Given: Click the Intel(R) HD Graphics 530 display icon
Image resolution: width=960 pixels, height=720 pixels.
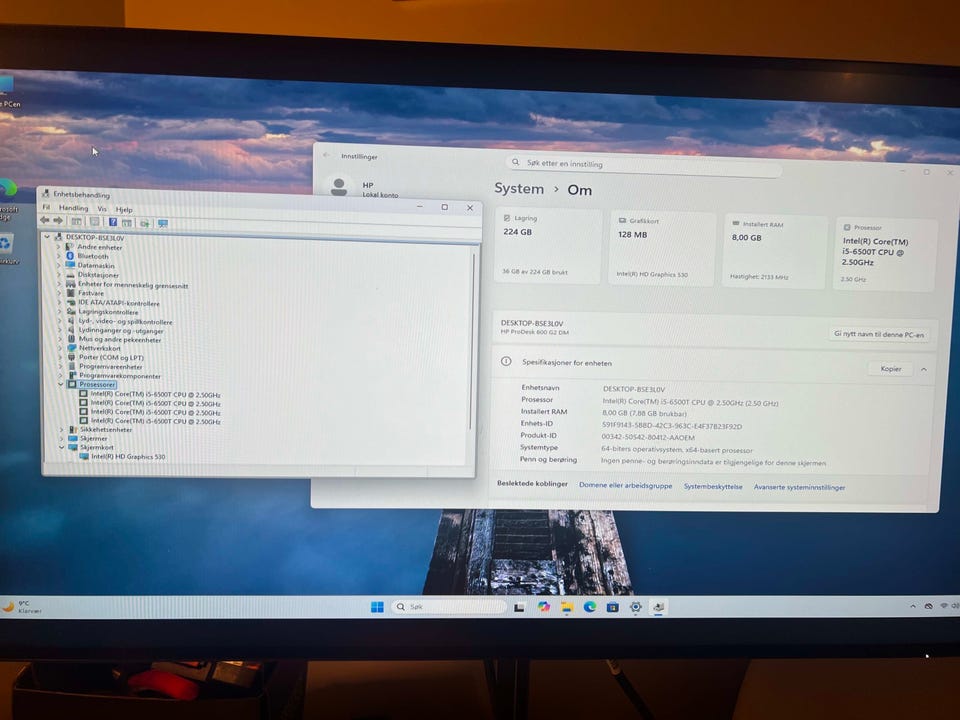Looking at the screenshot, I should click(x=84, y=456).
